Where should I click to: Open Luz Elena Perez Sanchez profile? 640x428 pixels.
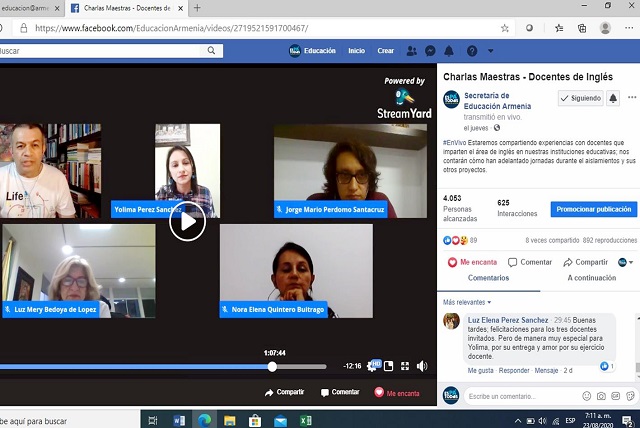tap(508, 320)
